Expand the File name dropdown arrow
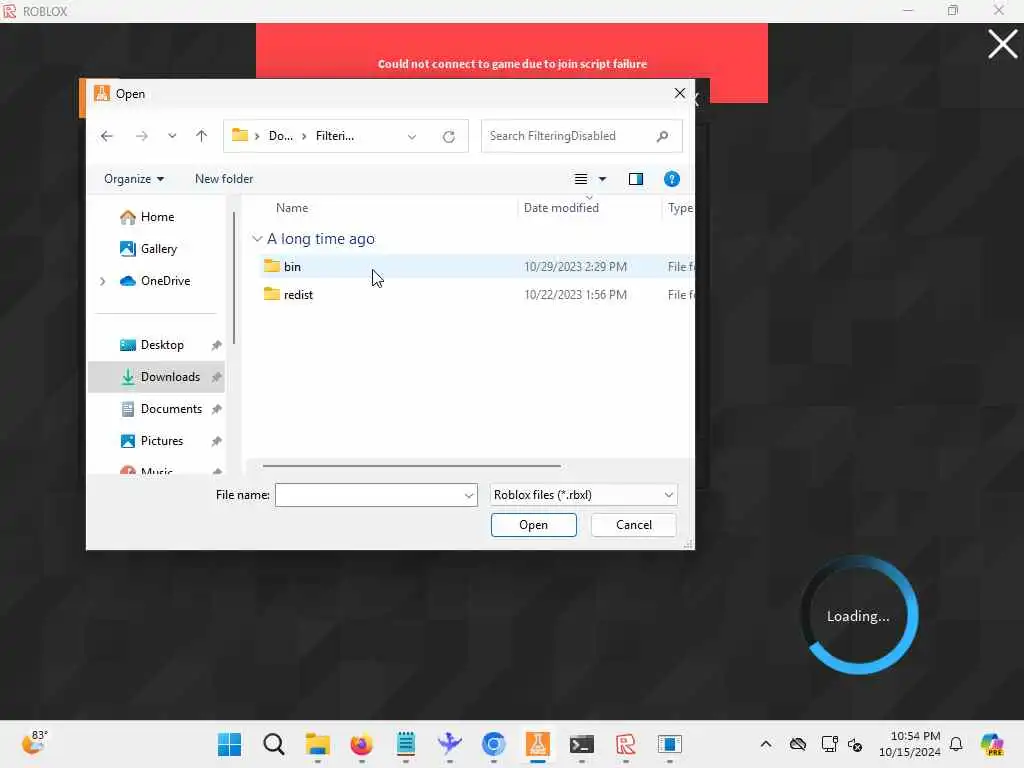This screenshot has height=768, width=1024. coord(469,496)
